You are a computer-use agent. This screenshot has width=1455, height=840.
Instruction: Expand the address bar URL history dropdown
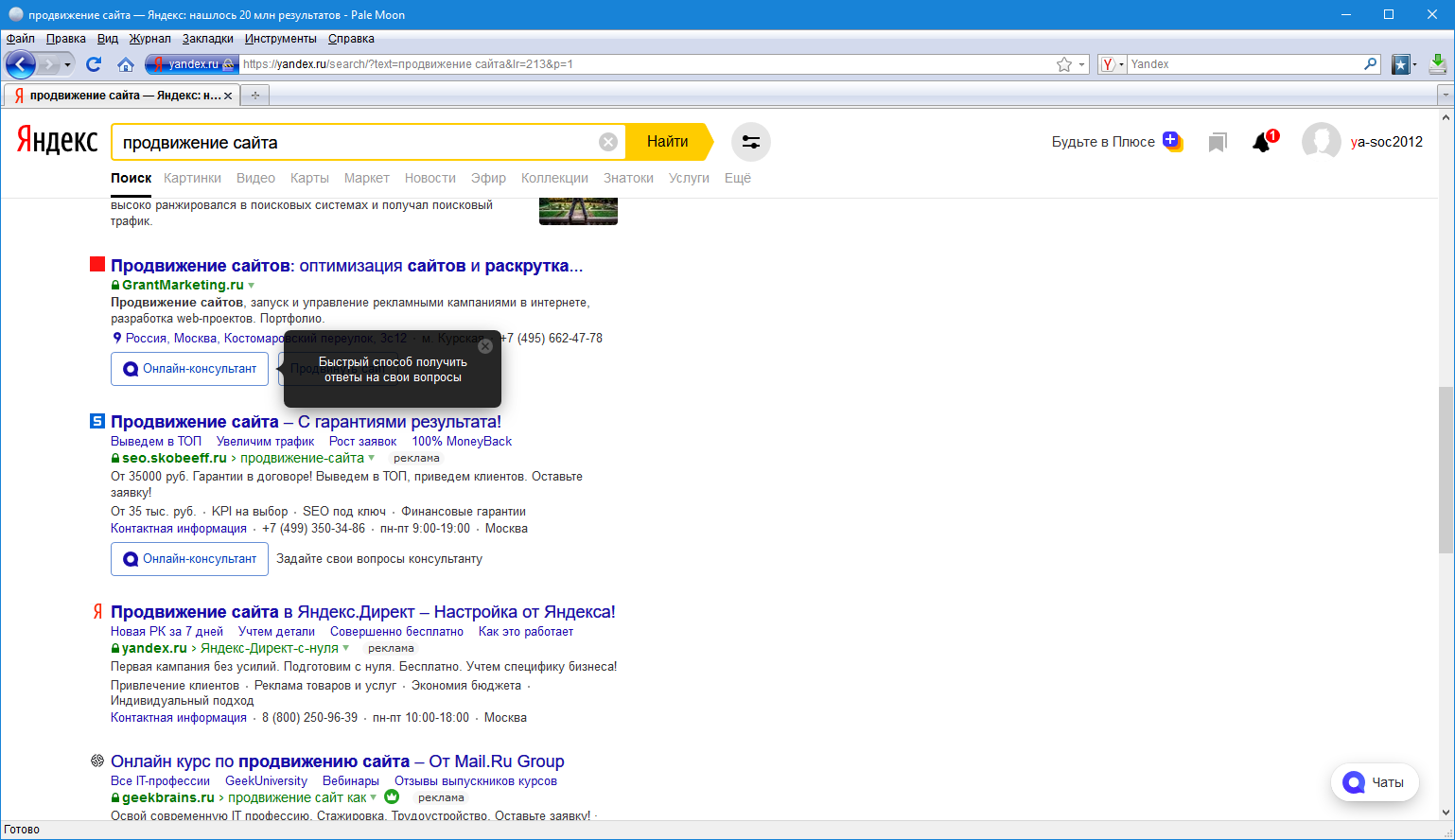pyautogui.click(x=1082, y=64)
